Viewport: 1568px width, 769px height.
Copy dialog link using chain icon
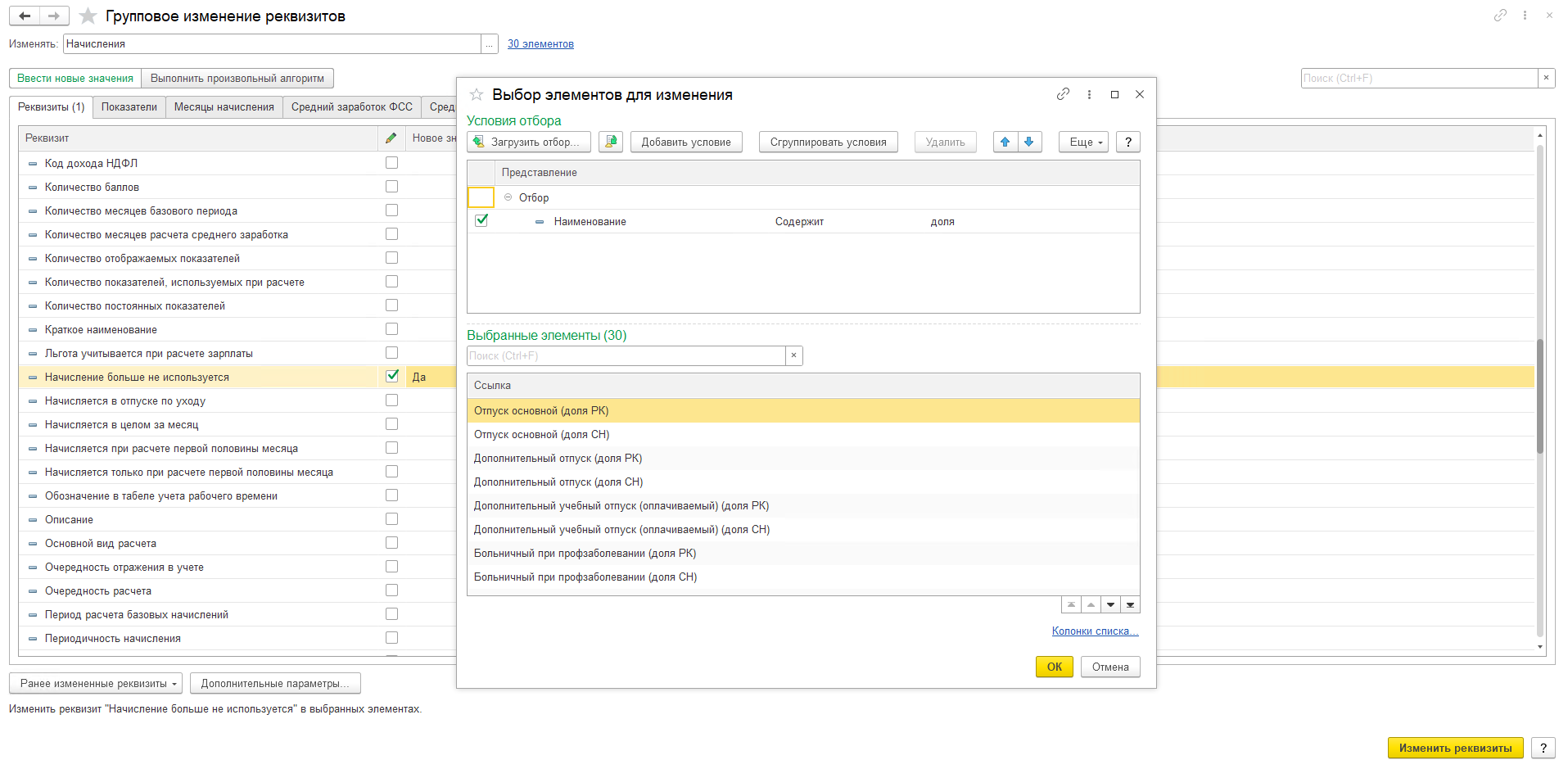point(1063,94)
